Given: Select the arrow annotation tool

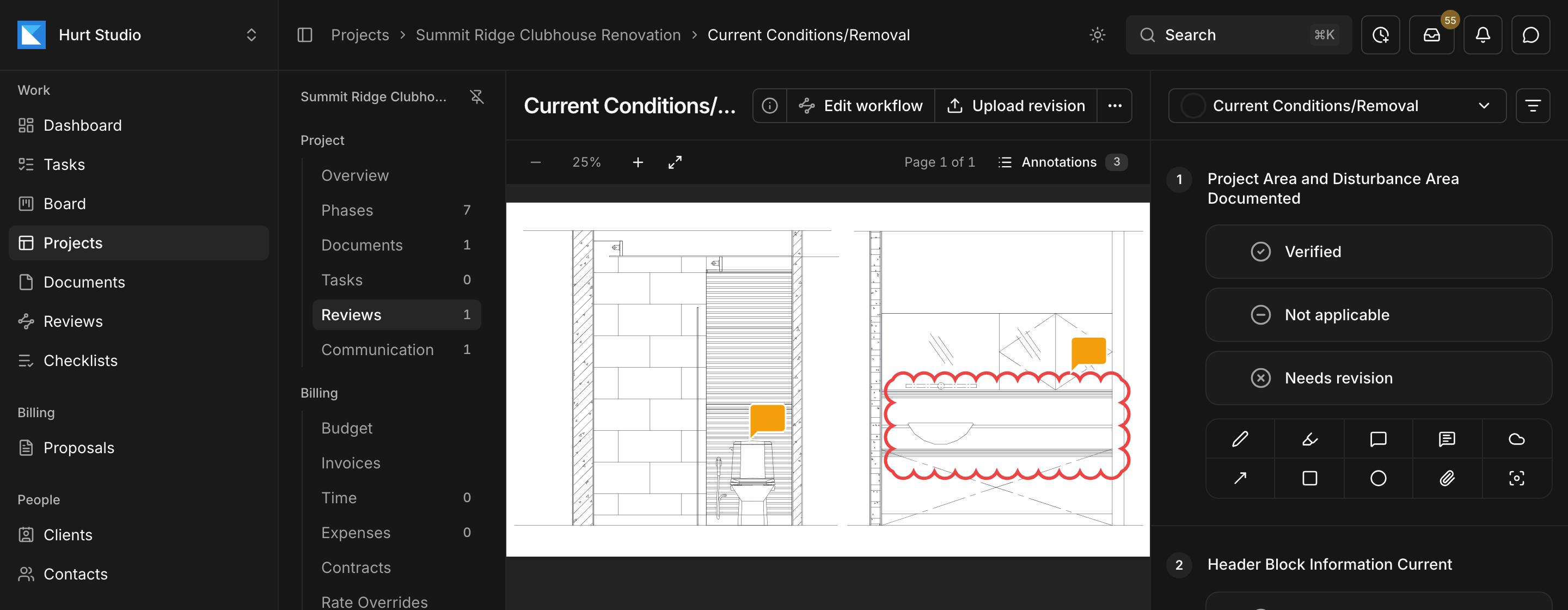Looking at the screenshot, I should coord(1240,478).
